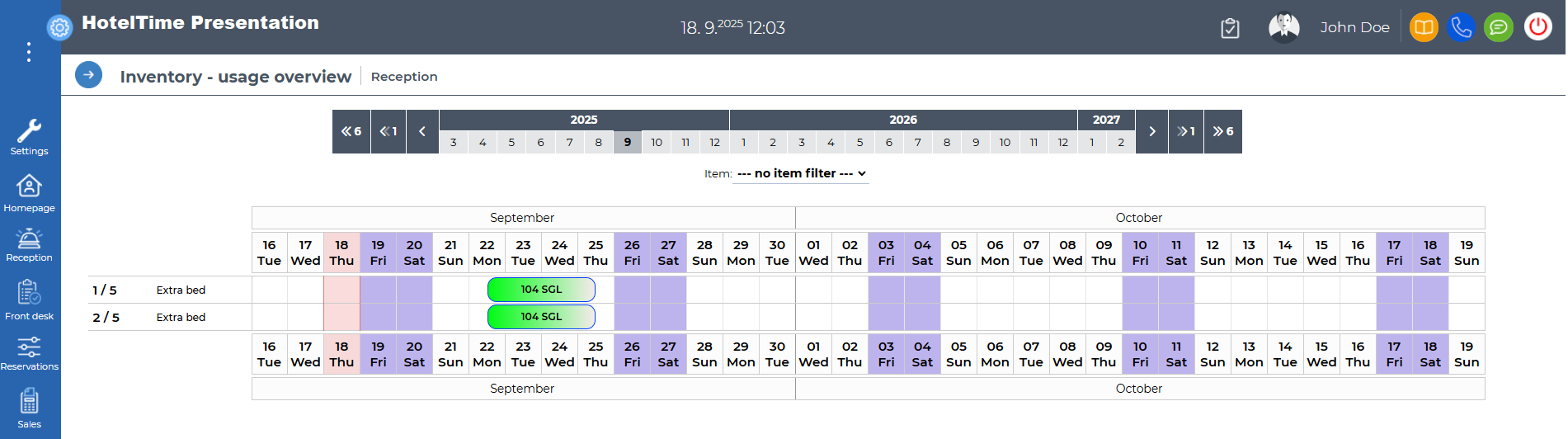Open 104 SGL booking on first Extra bed

click(x=541, y=290)
